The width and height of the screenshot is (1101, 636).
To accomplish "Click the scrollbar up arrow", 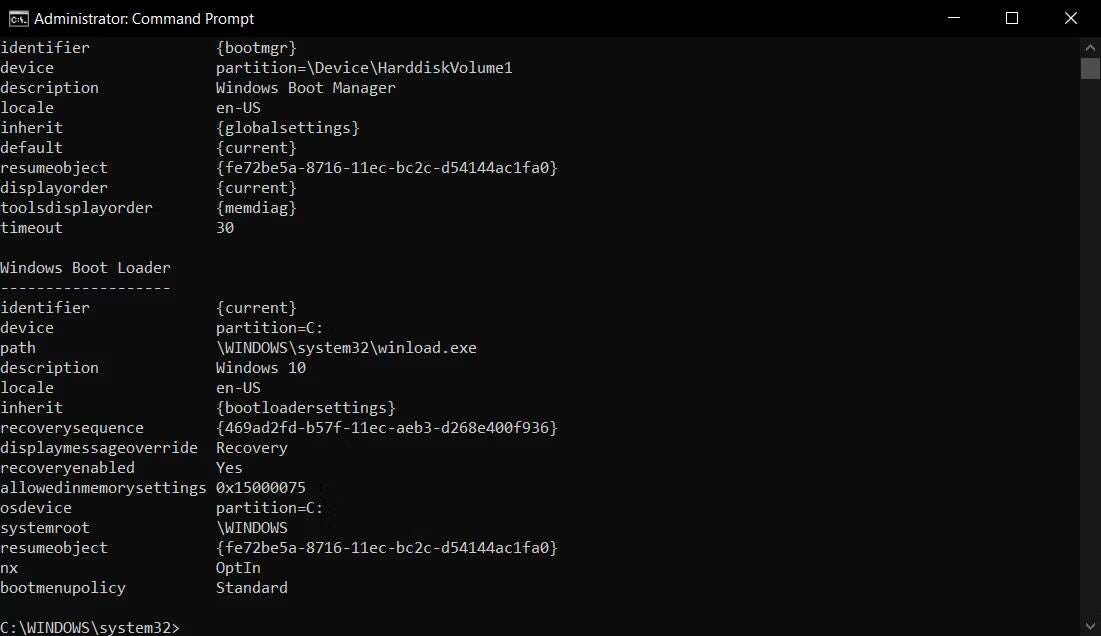I will pyautogui.click(x=1089, y=46).
